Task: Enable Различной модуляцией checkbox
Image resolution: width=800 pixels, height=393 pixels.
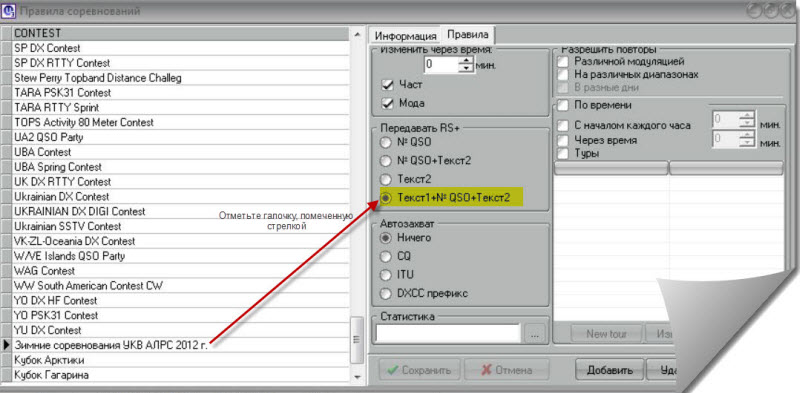Action: click(563, 62)
